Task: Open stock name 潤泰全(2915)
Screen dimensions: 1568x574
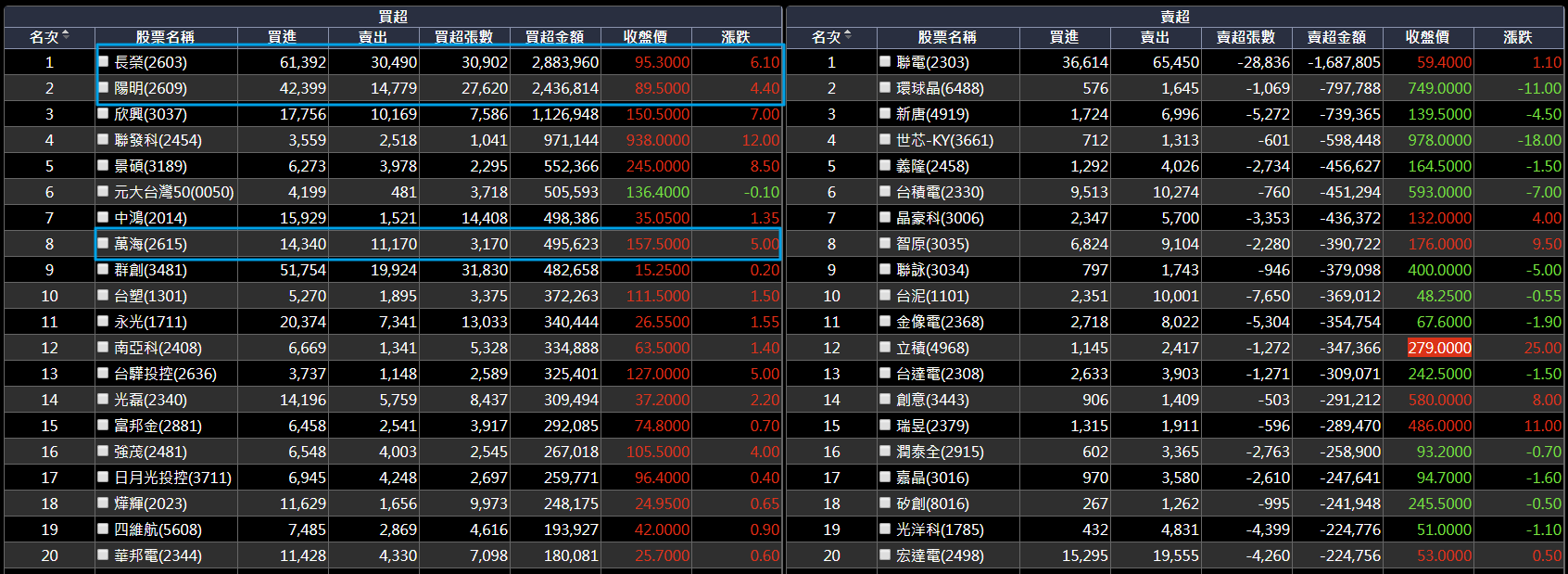Action: pos(940,452)
